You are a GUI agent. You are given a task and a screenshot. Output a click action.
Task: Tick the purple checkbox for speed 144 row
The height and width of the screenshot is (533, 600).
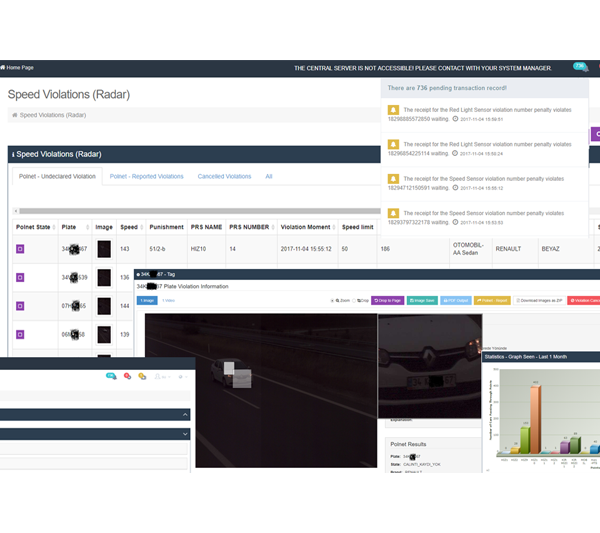pos(20,306)
